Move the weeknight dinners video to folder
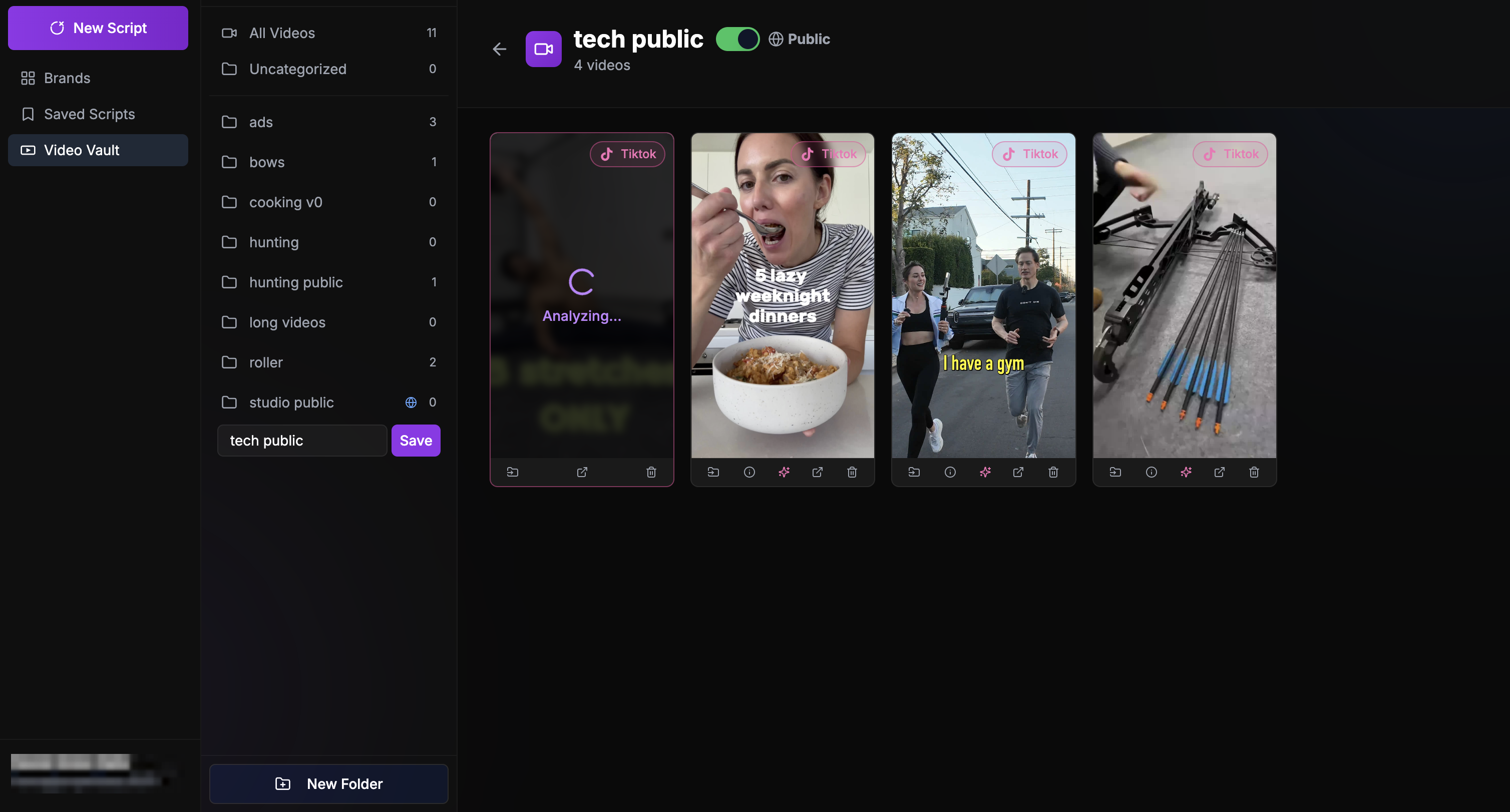 713,472
